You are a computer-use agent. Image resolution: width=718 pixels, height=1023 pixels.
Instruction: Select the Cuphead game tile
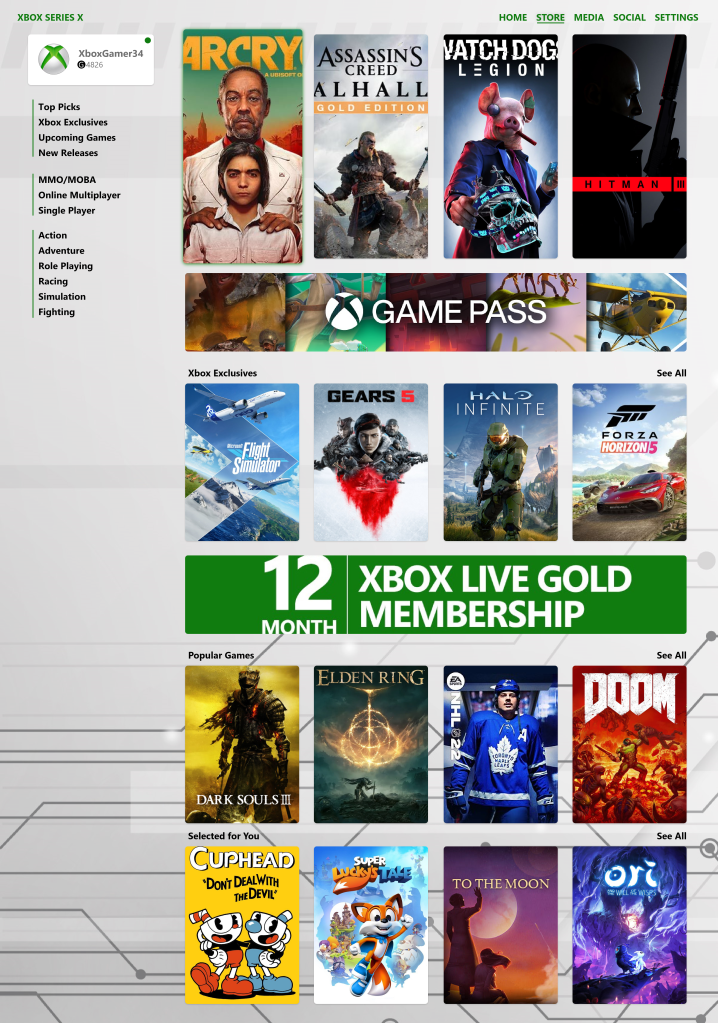coord(242,924)
